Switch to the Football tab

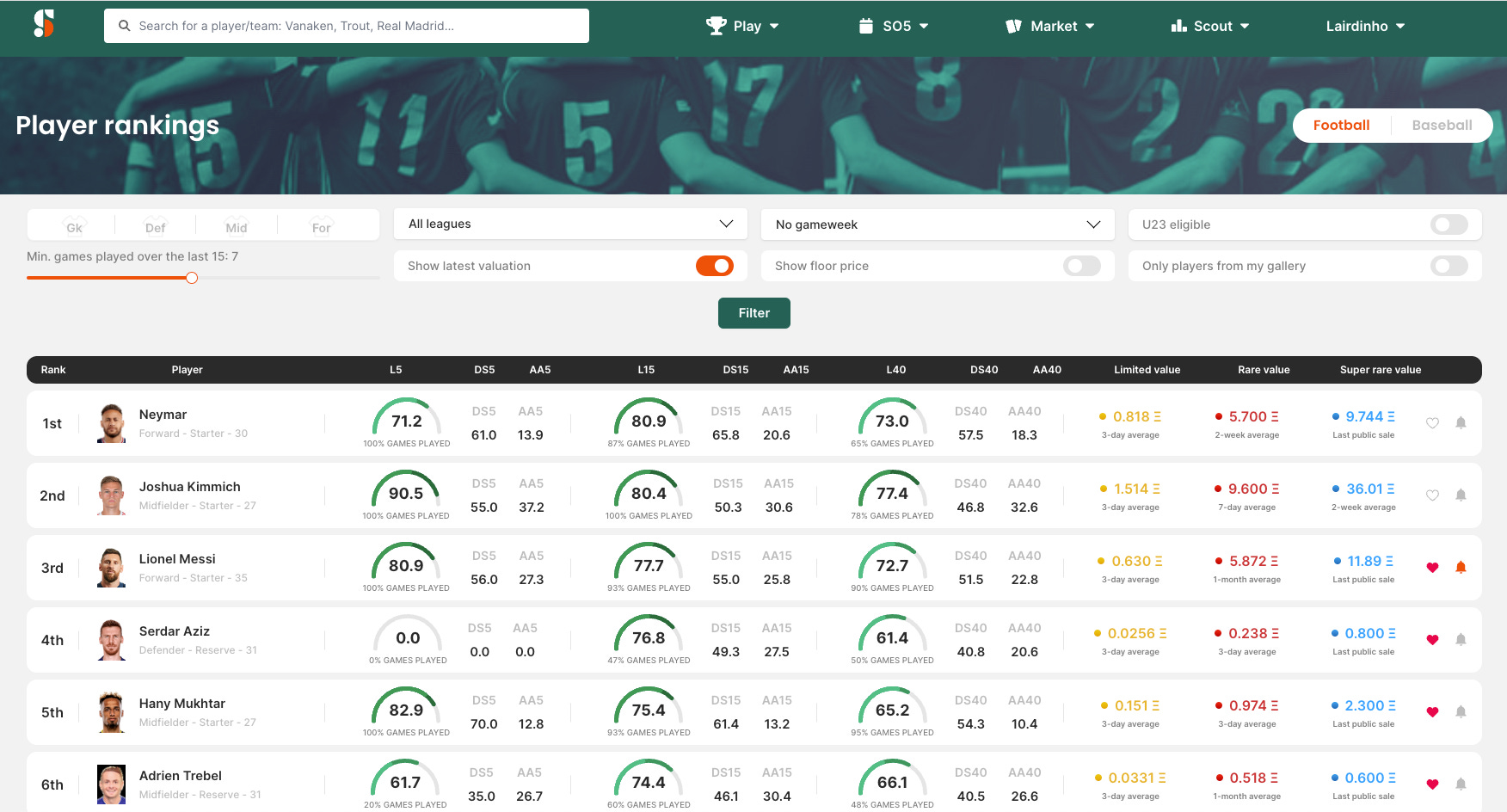coord(1341,125)
